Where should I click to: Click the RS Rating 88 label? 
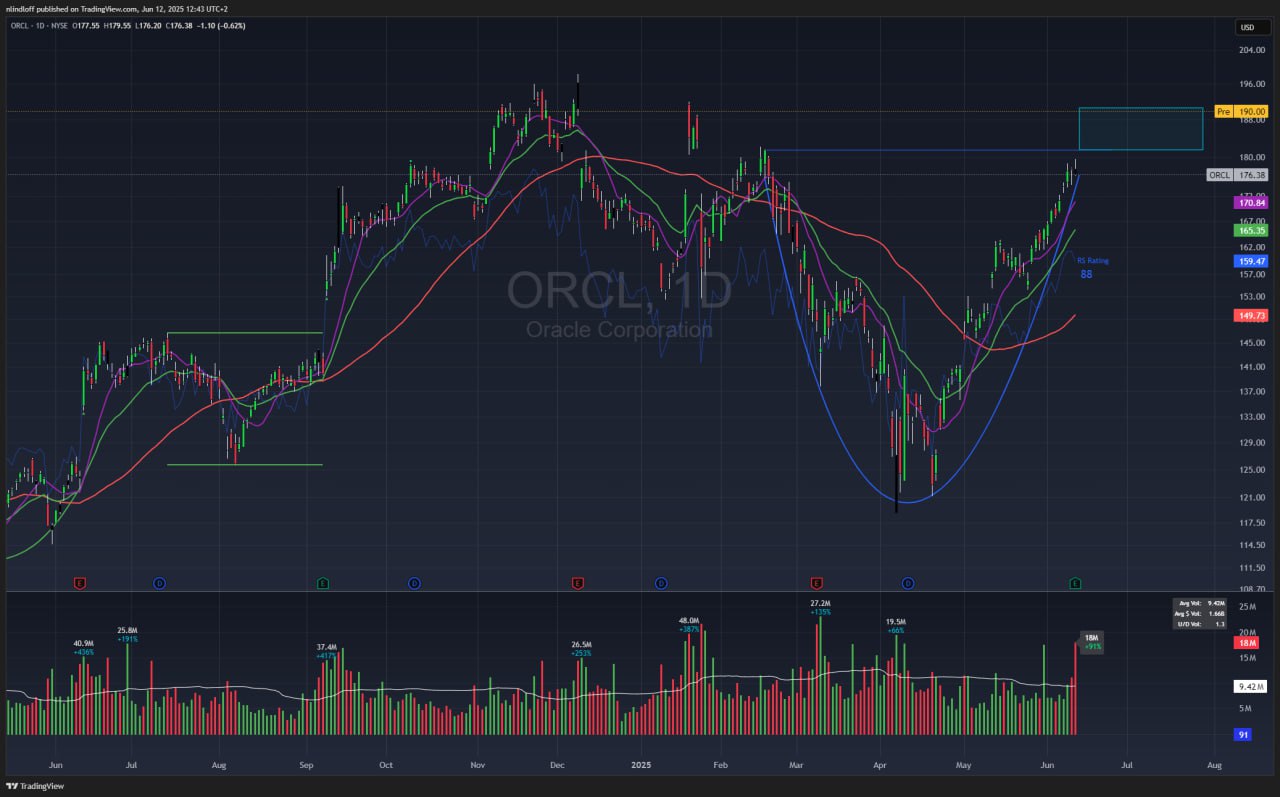[x=1092, y=266]
